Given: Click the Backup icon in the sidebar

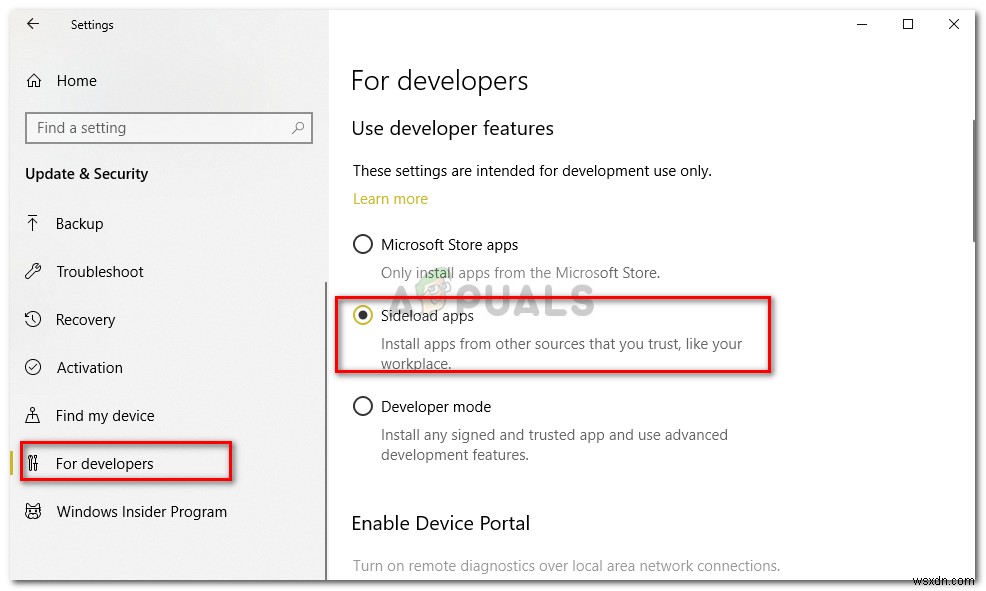Looking at the screenshot, I should click(34, 223).
